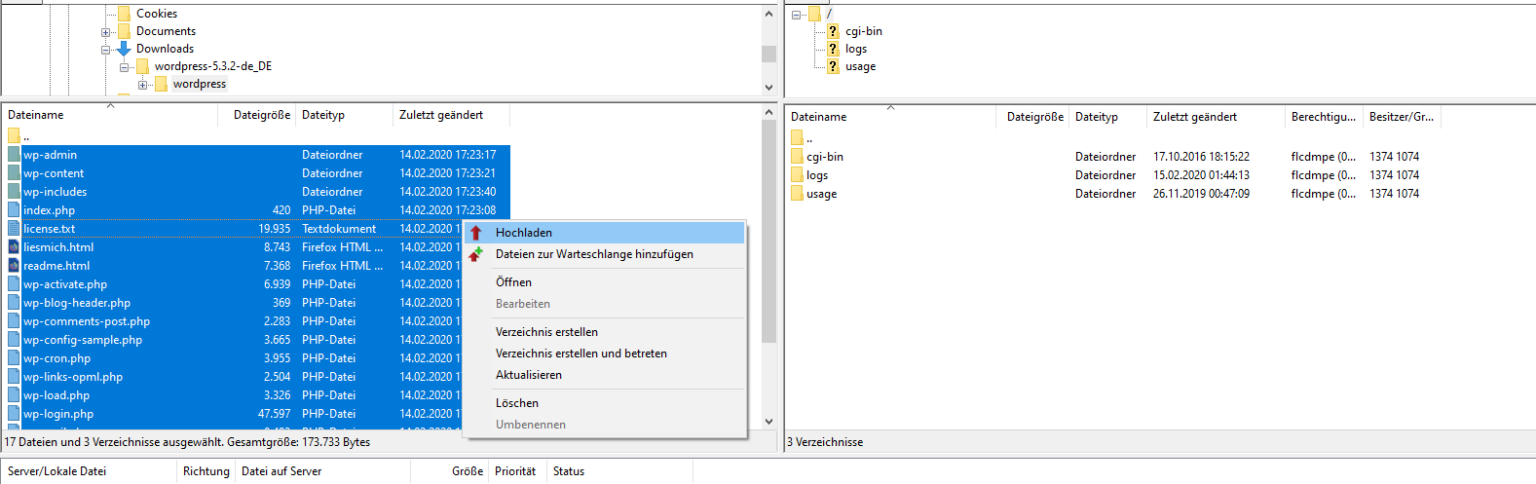Click the parent directory folder in local list
The height and width of the screenshot is (484, 1536).
click(x=13, y=136)
